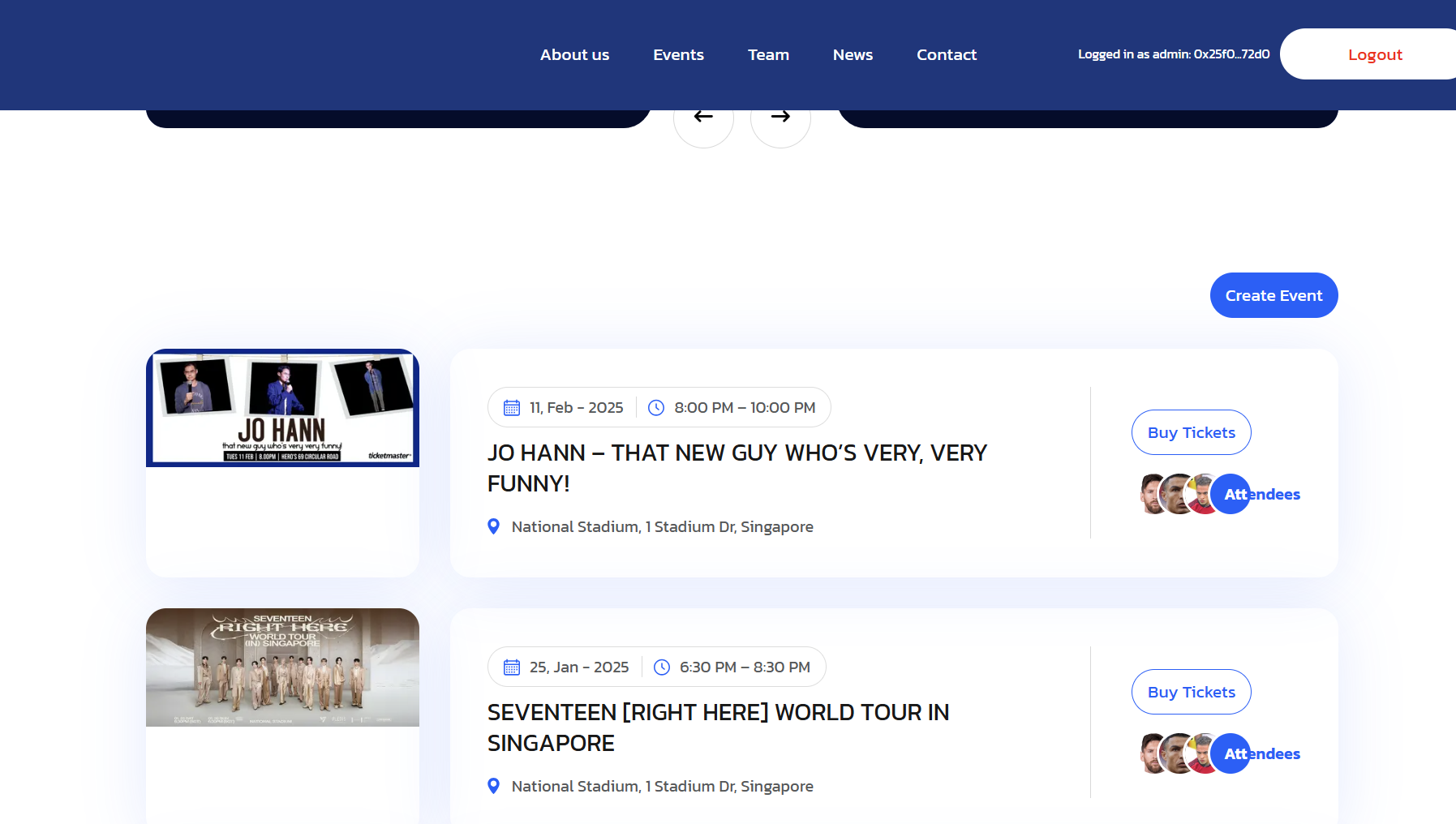
Task: Click the Create Event button
Action: click(x=1273, y=295)
